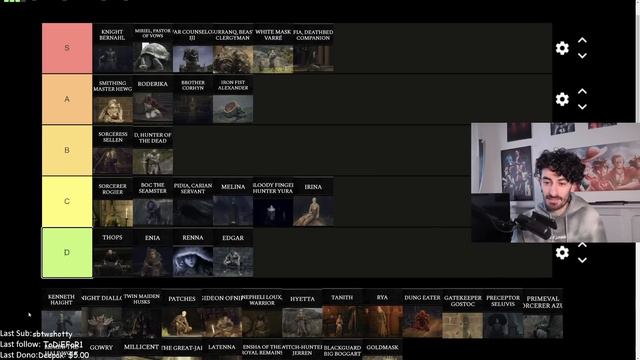Move D tier row up with chevron
Image resolution: width=640 pixels, height=360 pixels.
click(x=582, y=245)
